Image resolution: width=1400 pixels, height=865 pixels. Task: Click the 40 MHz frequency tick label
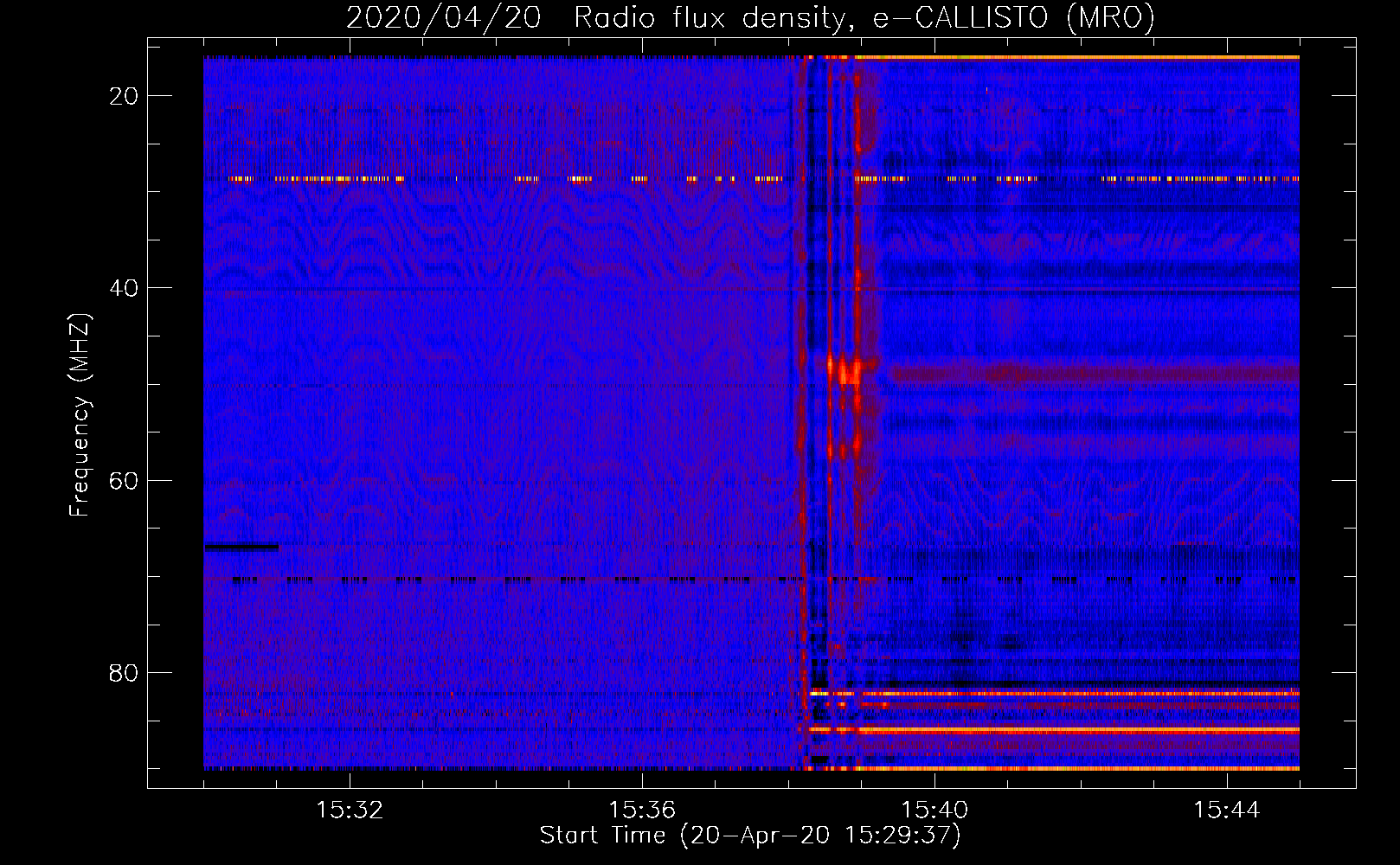click(x=124, y=288)
